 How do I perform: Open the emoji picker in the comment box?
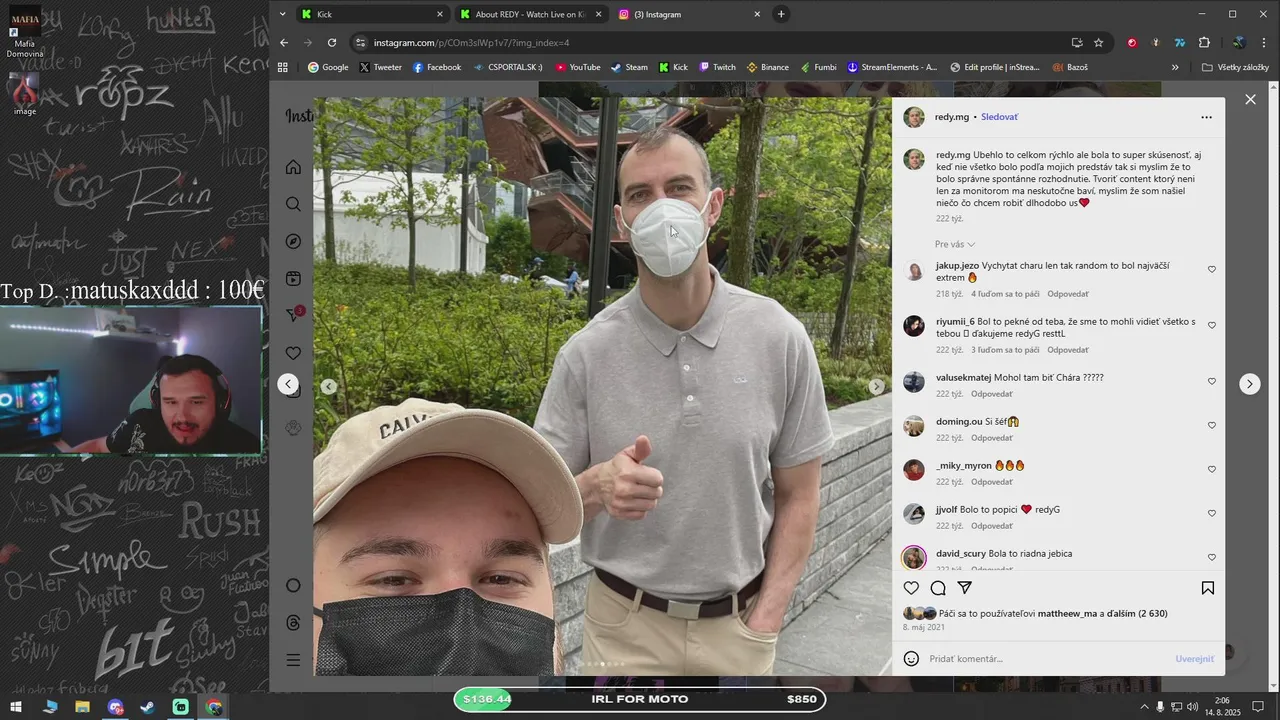[911, 658]
